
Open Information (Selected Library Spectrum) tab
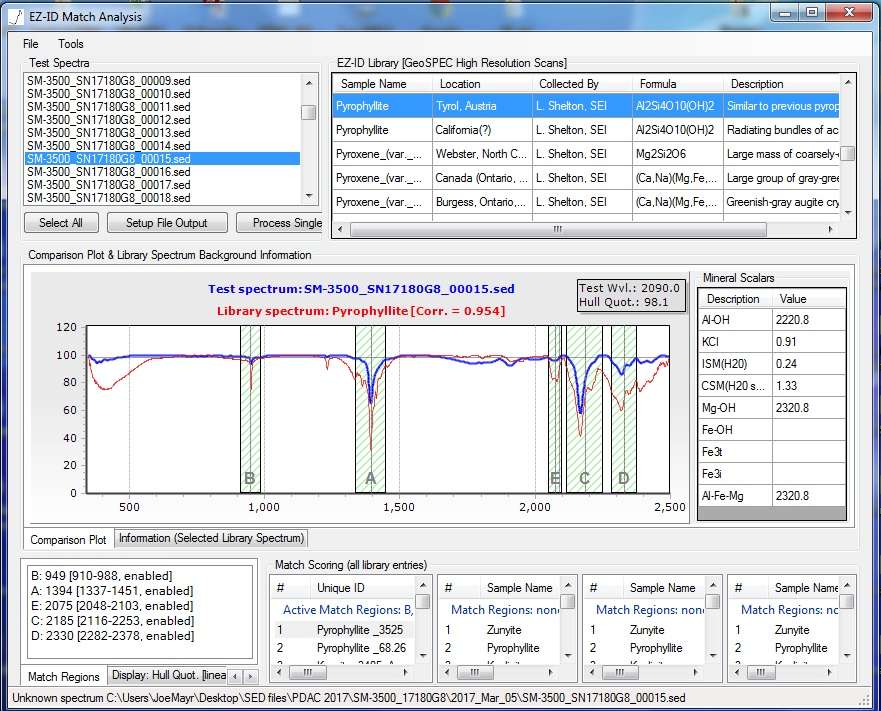[x=211, y=538]
